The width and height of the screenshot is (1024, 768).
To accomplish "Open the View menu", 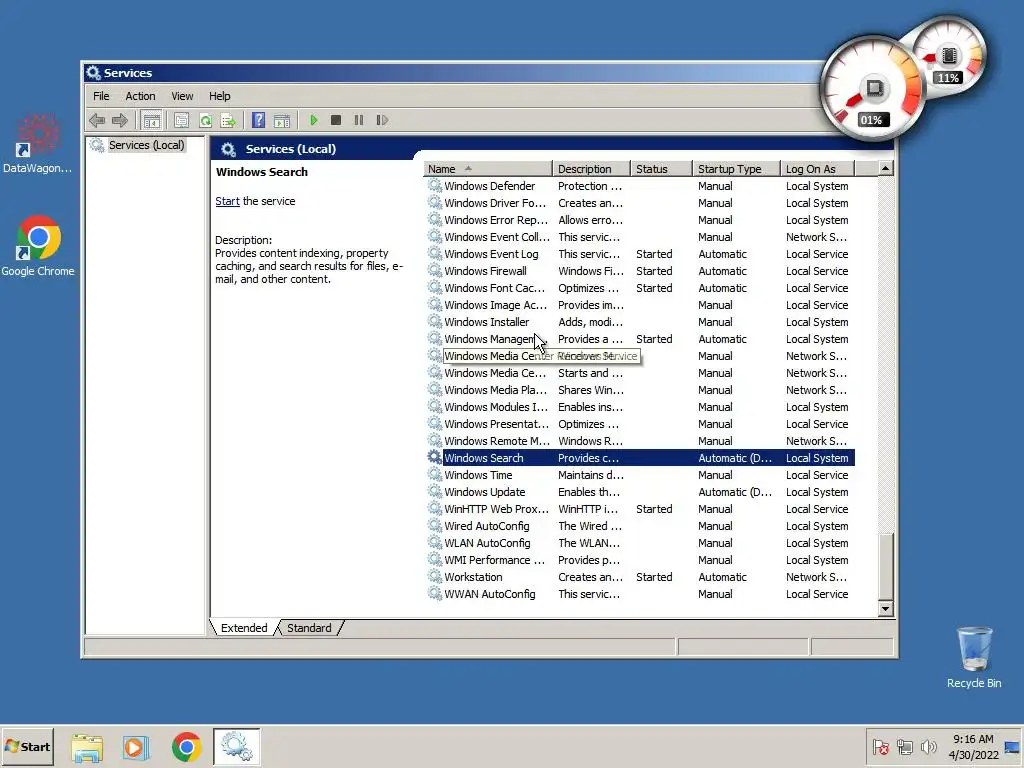I will (182, 96).
